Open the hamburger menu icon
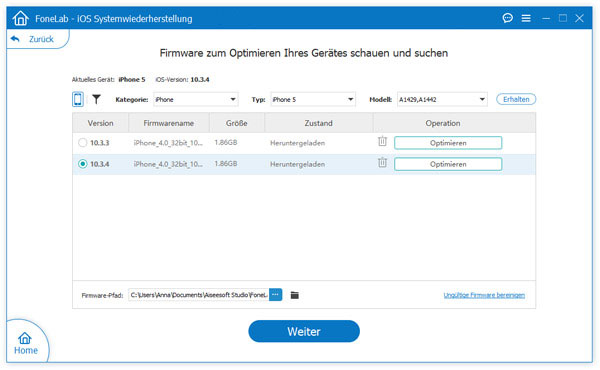The image size is (600, 370). click(x=526, y=18)
